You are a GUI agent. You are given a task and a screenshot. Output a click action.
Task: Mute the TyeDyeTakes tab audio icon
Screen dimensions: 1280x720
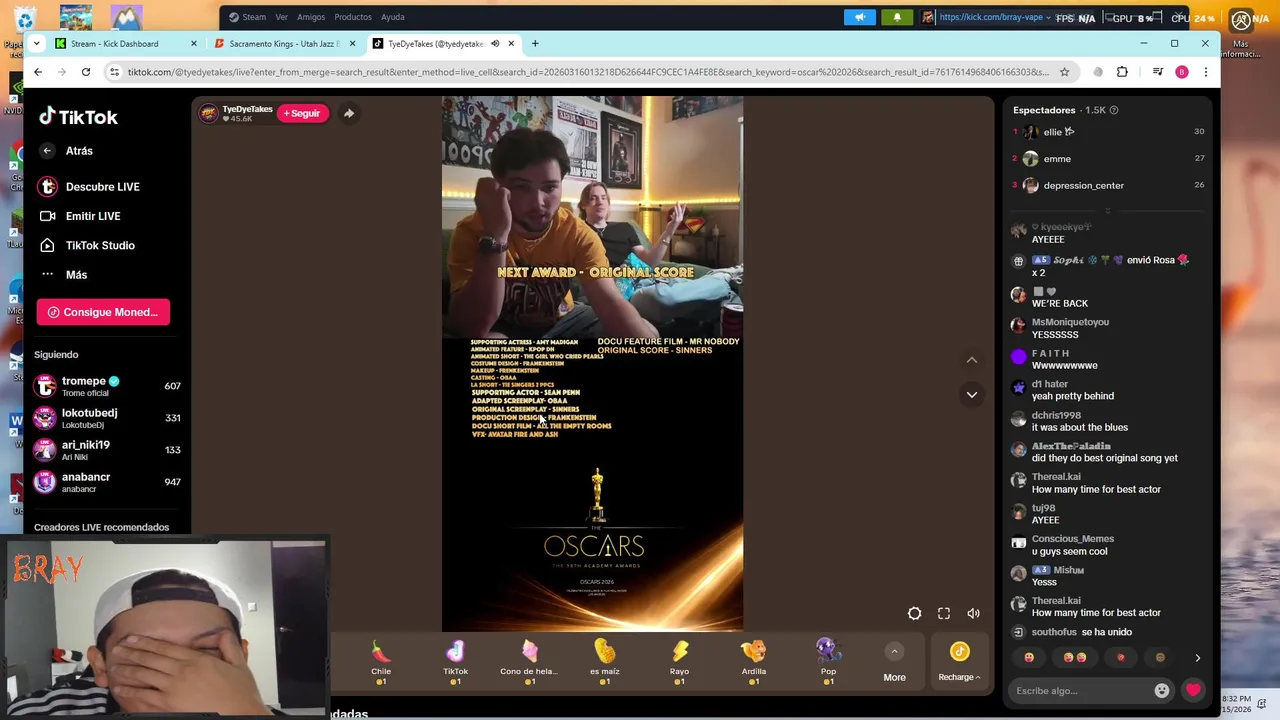coord(495,44)
